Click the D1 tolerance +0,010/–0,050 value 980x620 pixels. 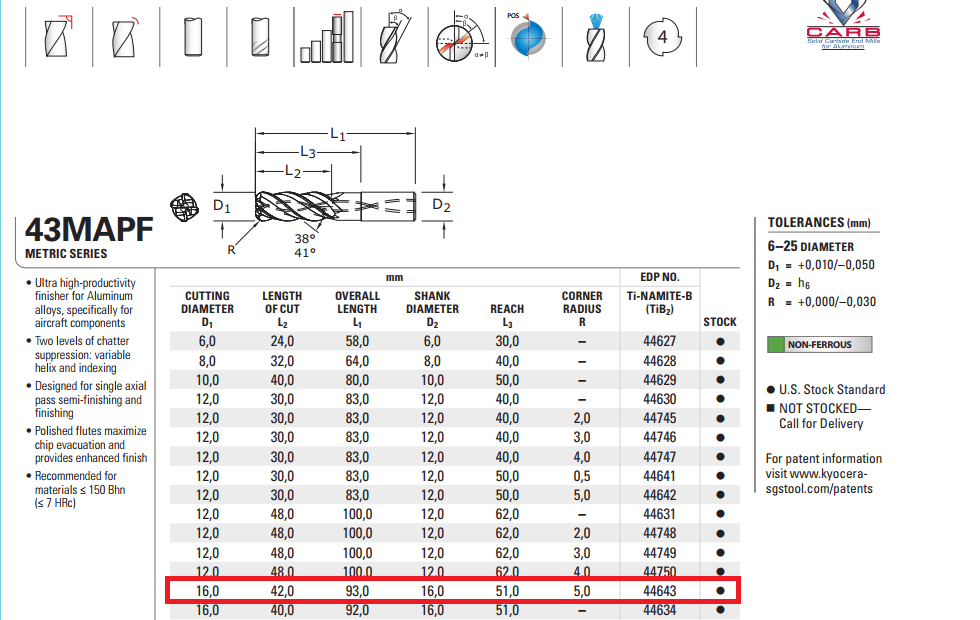pyautogui.click(x=836, y=264)
